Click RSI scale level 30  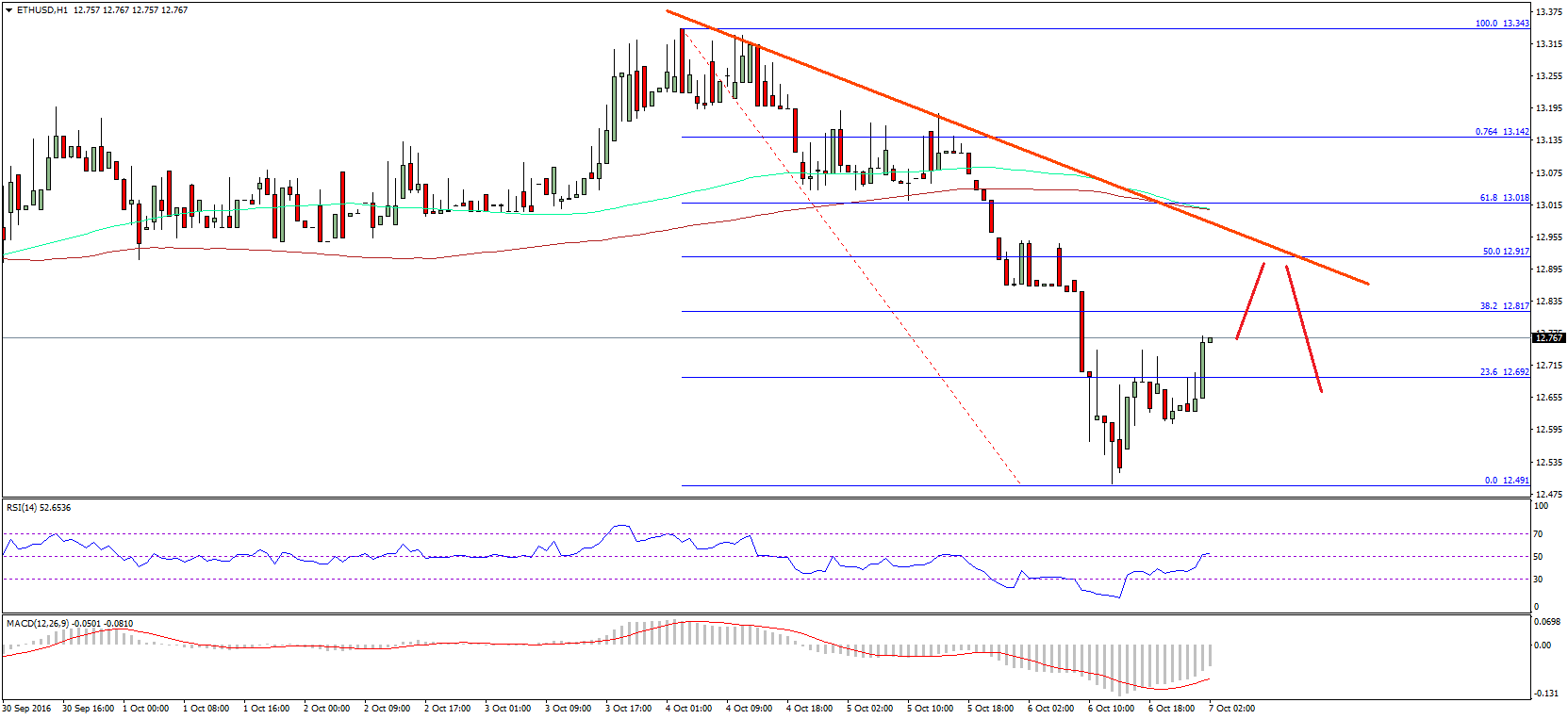(x=1538, y=580)
